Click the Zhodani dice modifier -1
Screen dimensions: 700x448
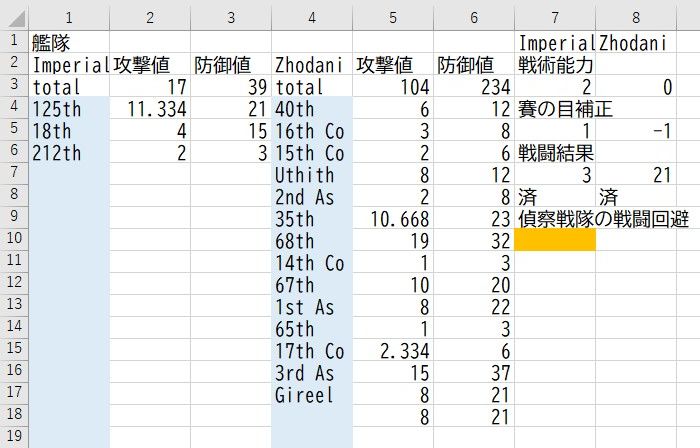pos(636,130)
